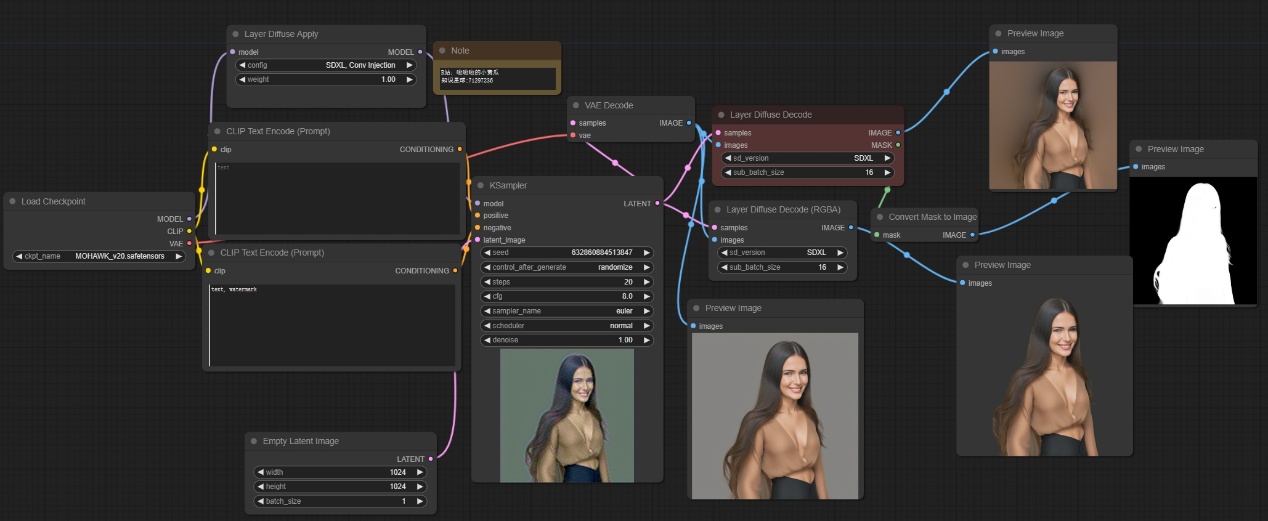1268x521 pixels.
Task: Collapse the Empty Latent Image node dot
Action: pos(253,441)
